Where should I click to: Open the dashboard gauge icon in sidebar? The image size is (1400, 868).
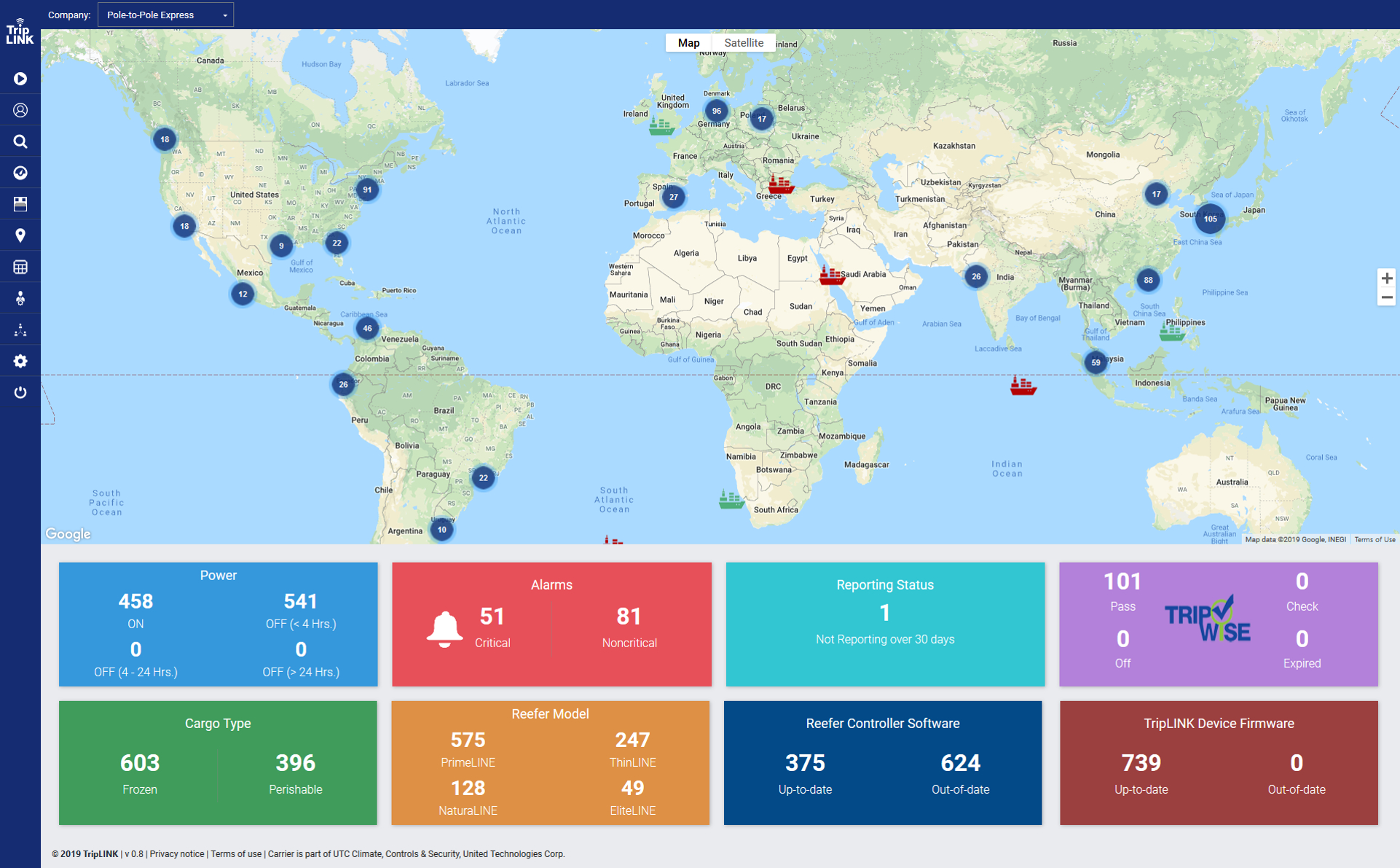click(x=20, y=172)
